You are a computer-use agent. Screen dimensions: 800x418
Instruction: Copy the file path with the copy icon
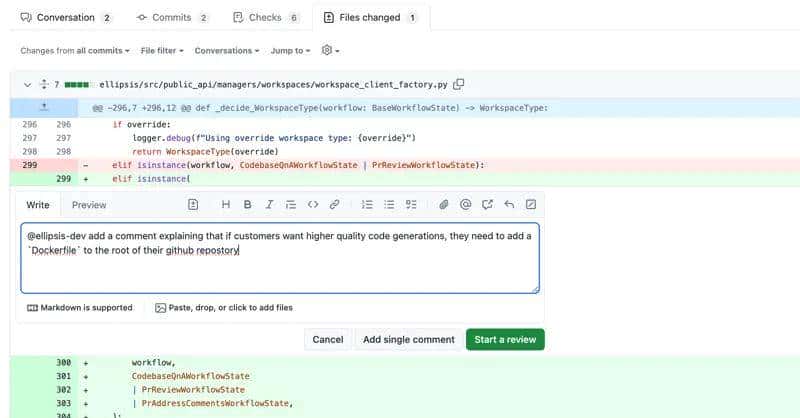[x=459, y=85]
